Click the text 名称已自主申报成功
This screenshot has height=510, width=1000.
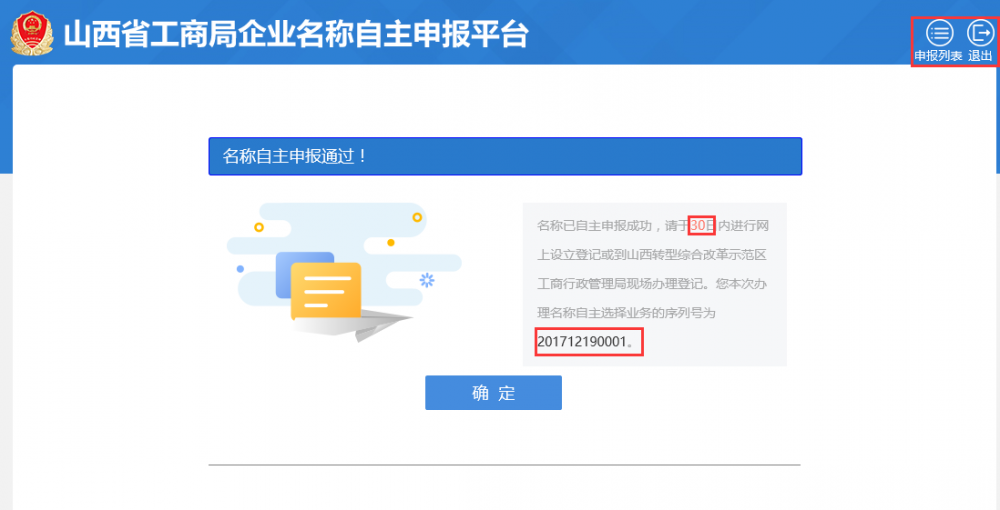click(x=594, y=225)
